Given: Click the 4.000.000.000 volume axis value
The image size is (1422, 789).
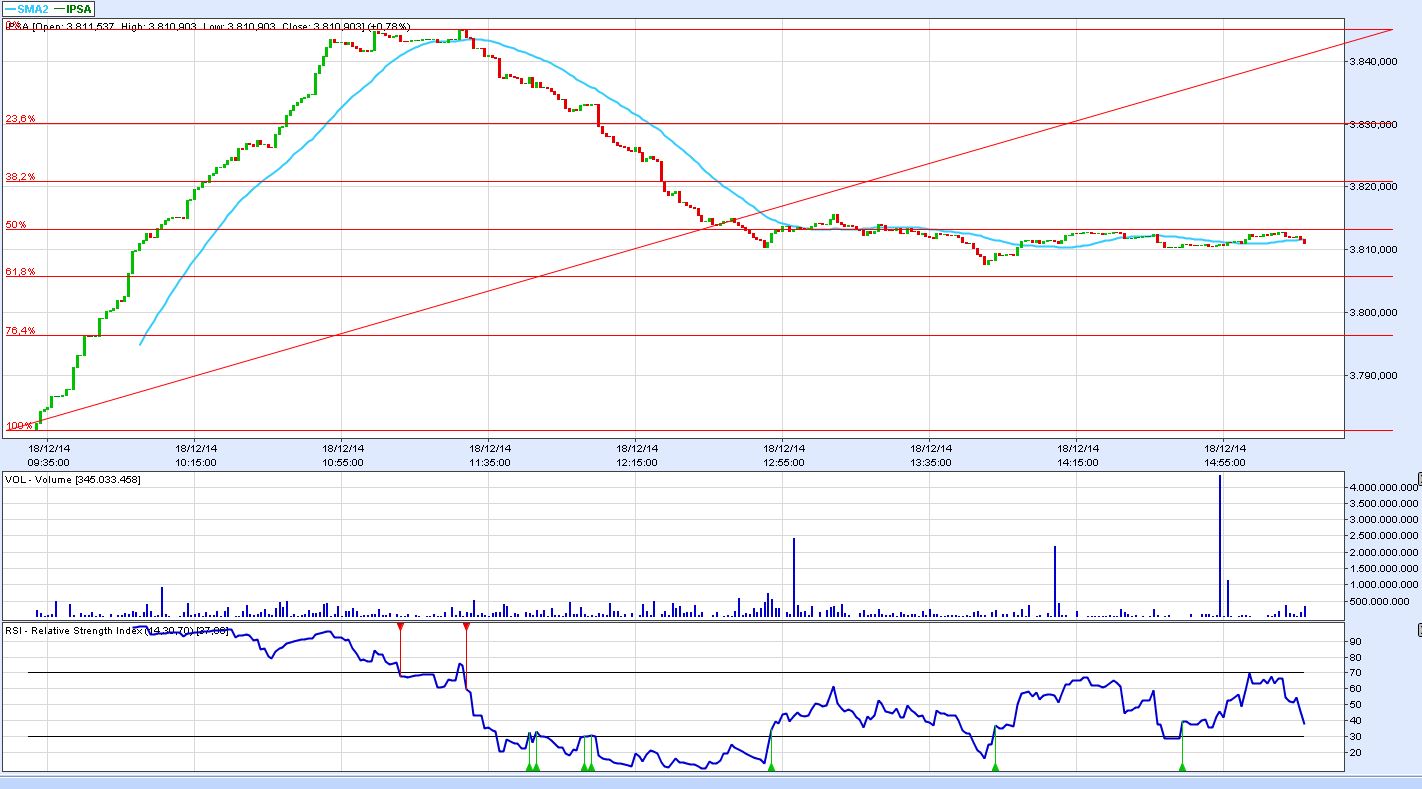Looking at the screenshot, I should (x=1385, y=487).
